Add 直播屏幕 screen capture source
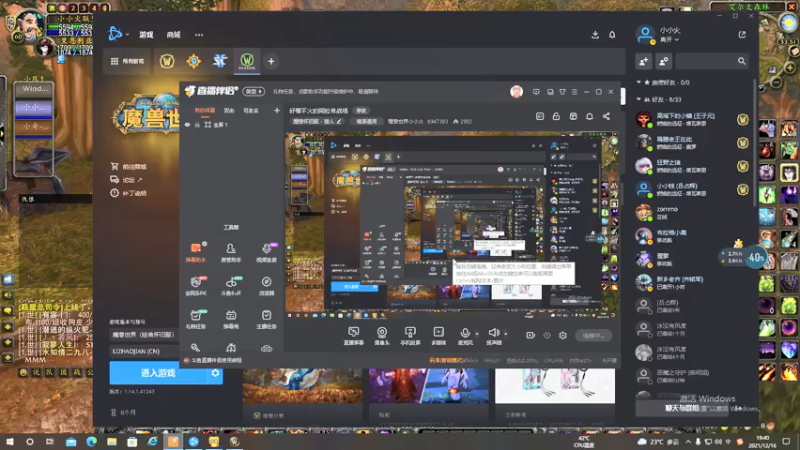Screen dimensions: 800x450 click(353, 336)
